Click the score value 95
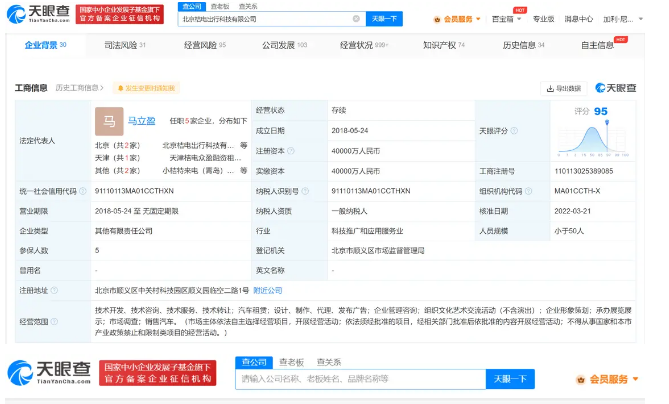The image size is (669, 404). click(x=600, y=111)
